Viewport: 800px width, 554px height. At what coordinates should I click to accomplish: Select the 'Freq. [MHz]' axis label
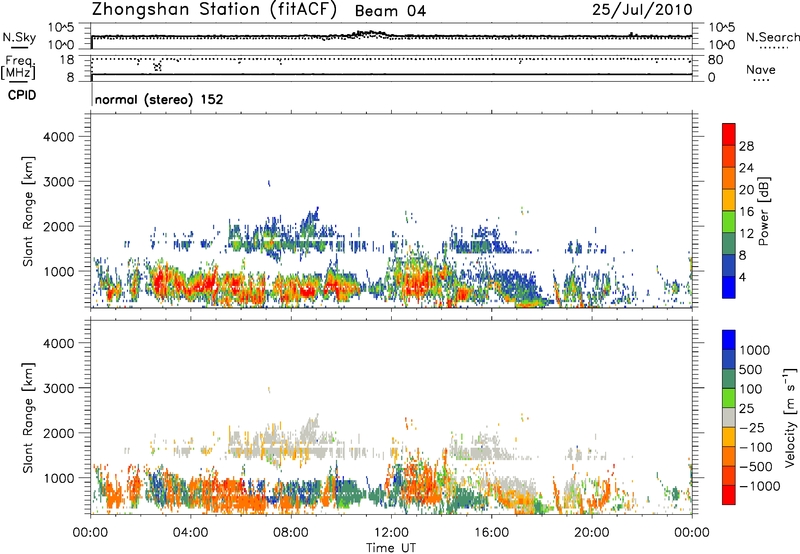tap(18, 67)
